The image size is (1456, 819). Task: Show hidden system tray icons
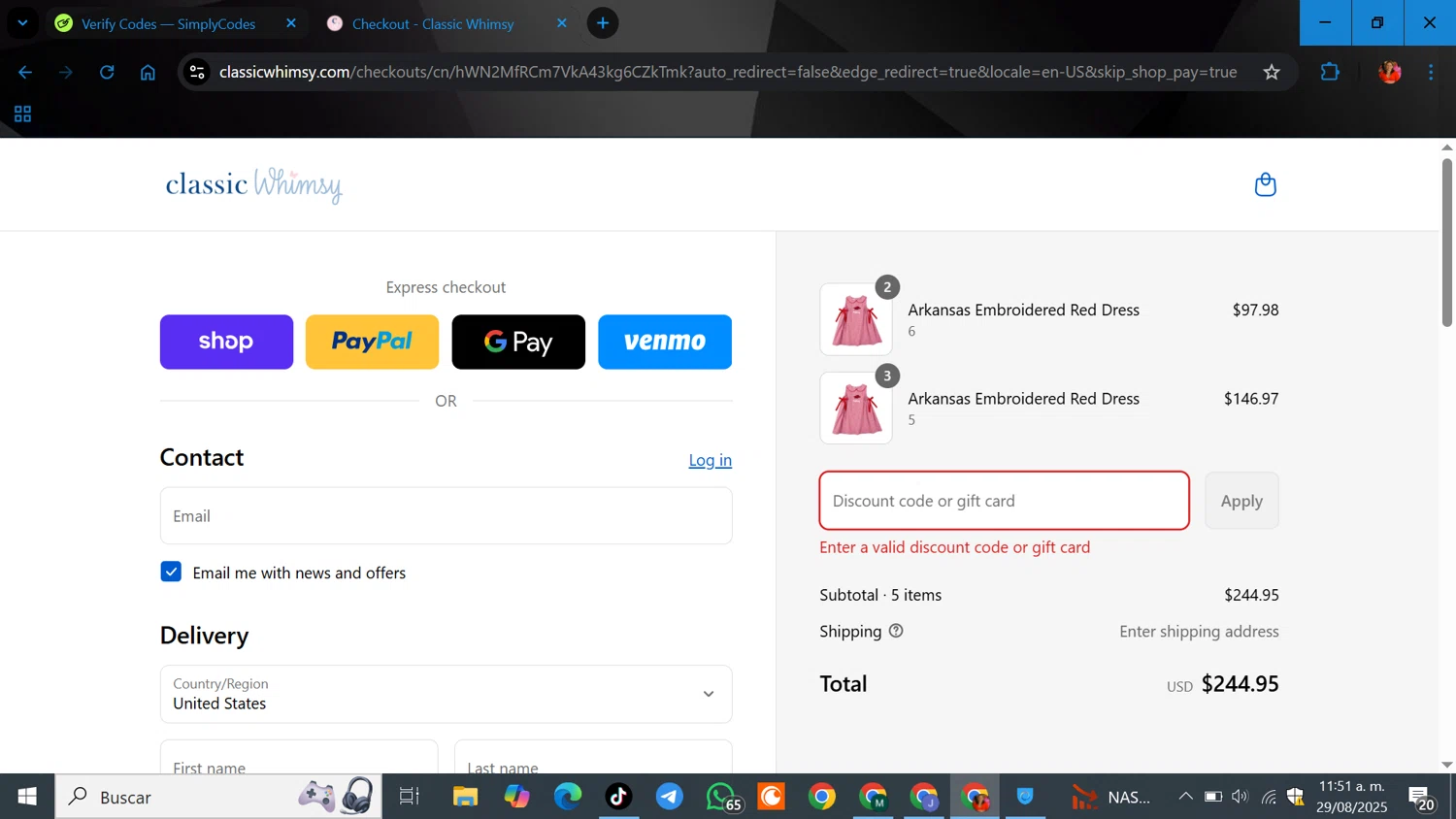pyautogui.click(x=1185, y=797)
